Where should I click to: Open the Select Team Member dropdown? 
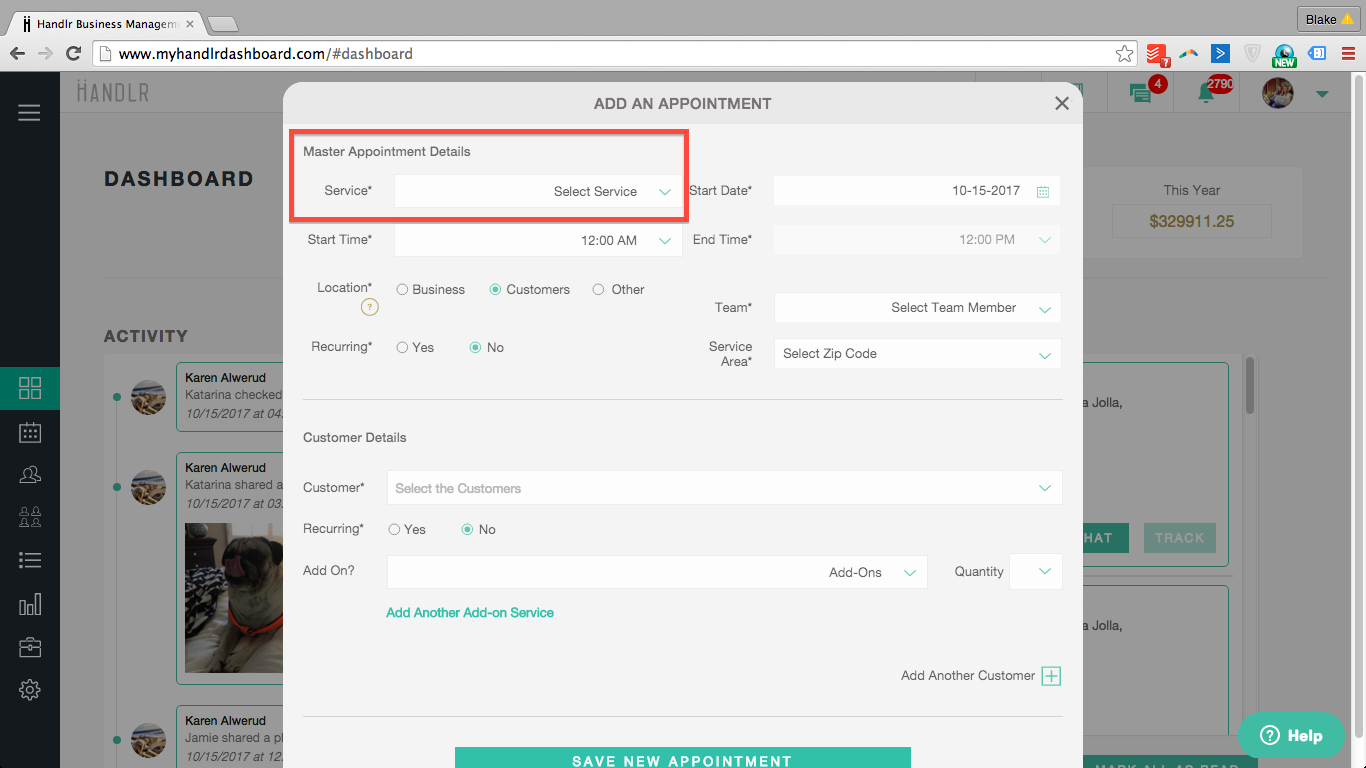pos(916,308)
